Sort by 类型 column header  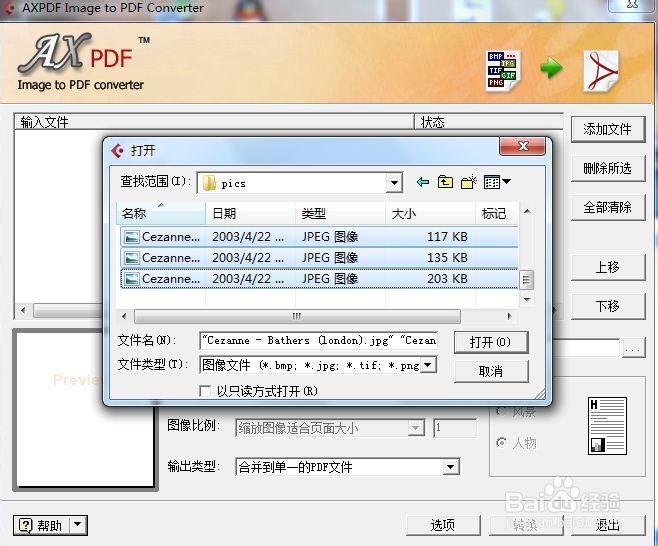(x=340, y=213)
